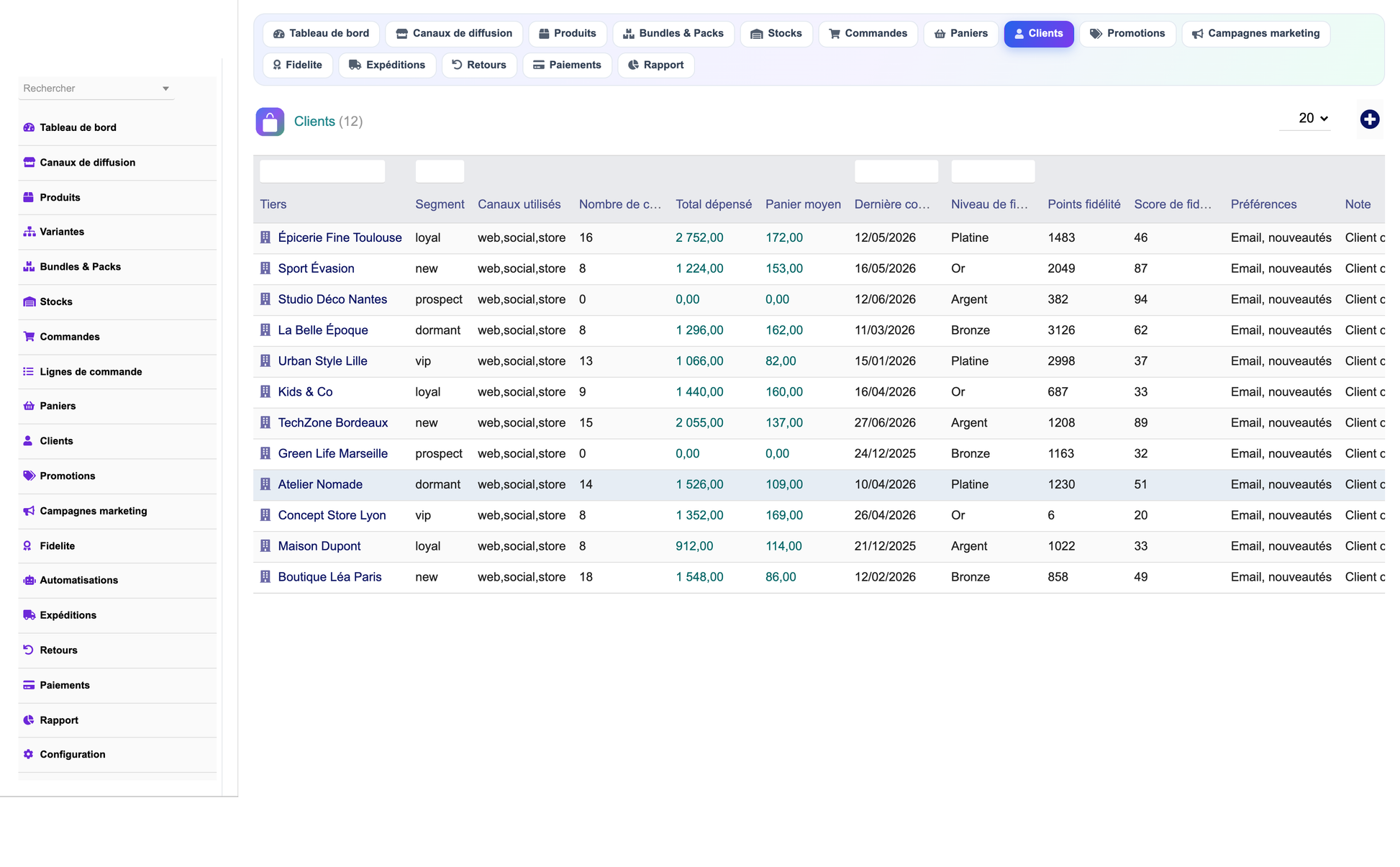This screenshot has width=1400, height=867.
Task: Click the building icon next to Maison Dupont
Action: click(265, 547)
